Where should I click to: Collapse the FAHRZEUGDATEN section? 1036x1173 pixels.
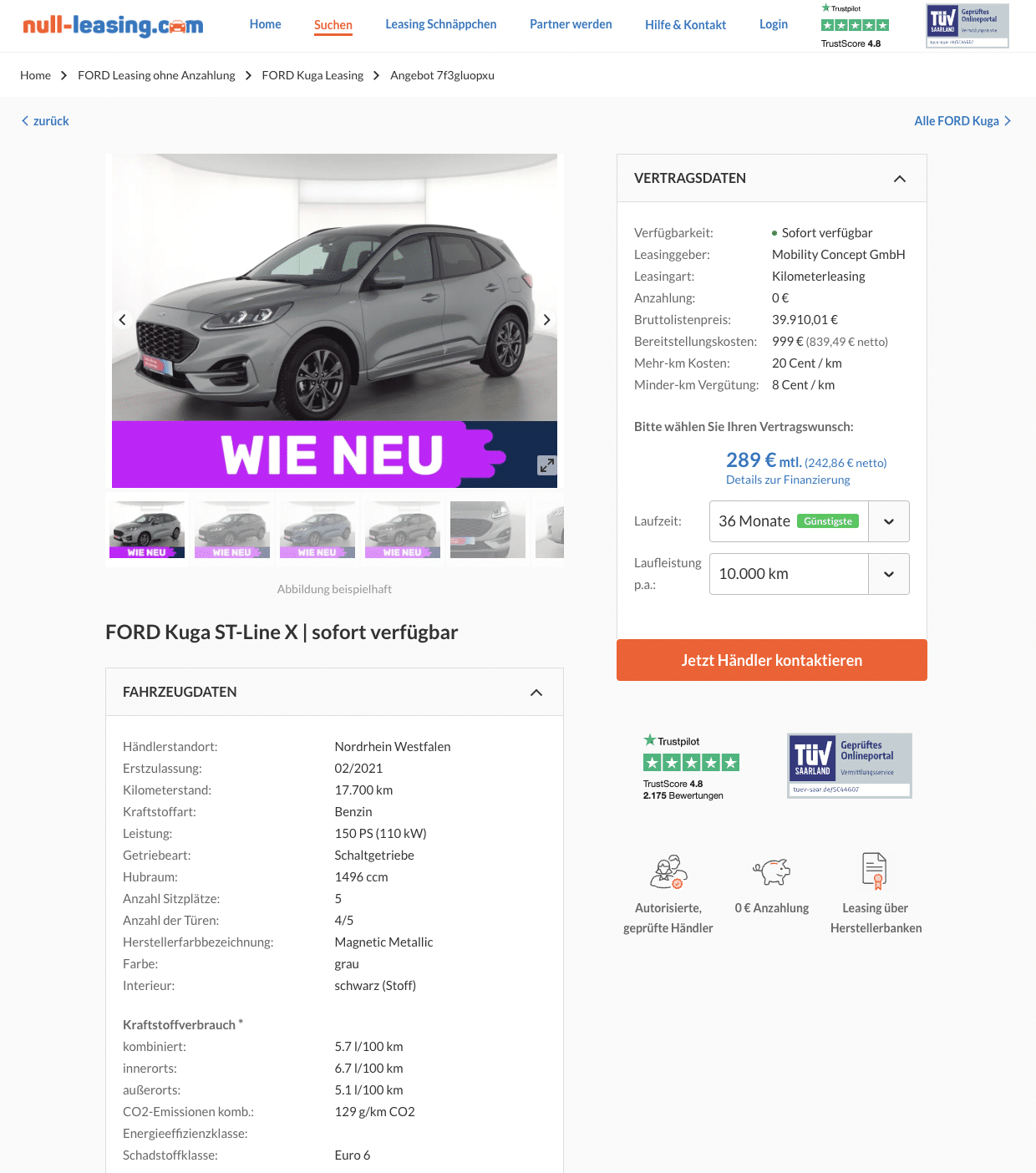point(536,693)
